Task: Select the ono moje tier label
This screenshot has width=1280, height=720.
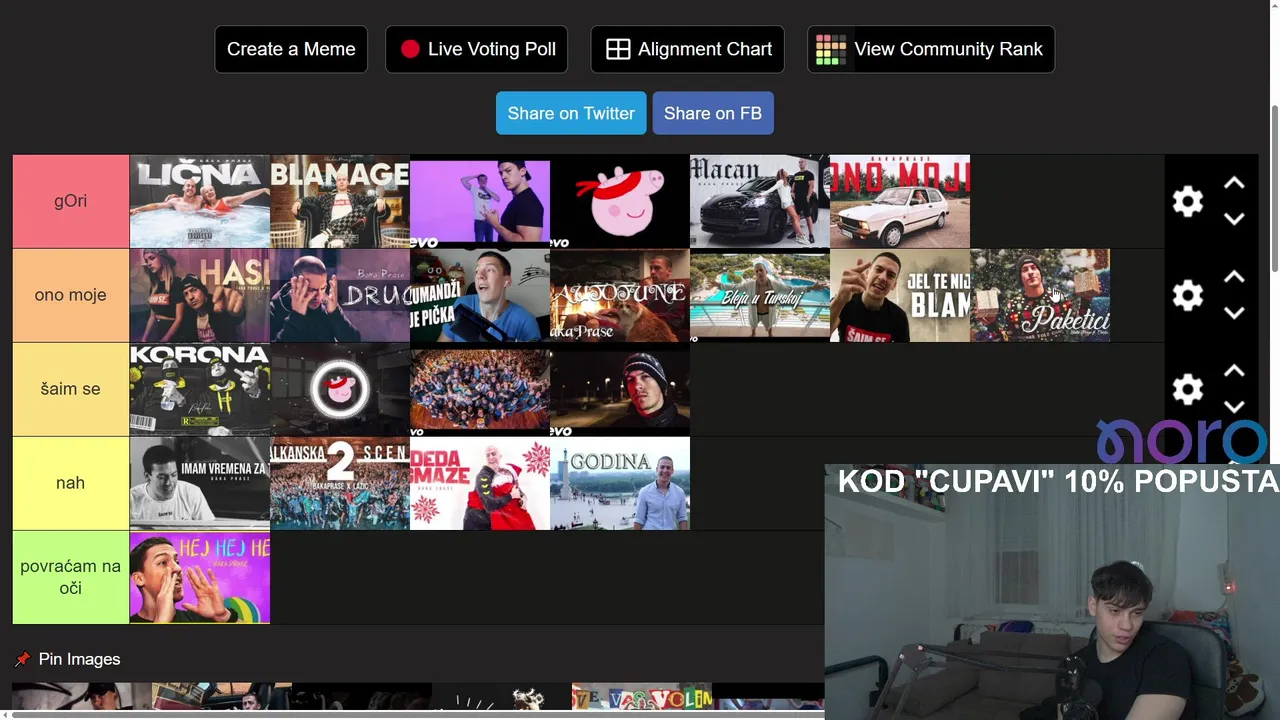Action: 71,295
